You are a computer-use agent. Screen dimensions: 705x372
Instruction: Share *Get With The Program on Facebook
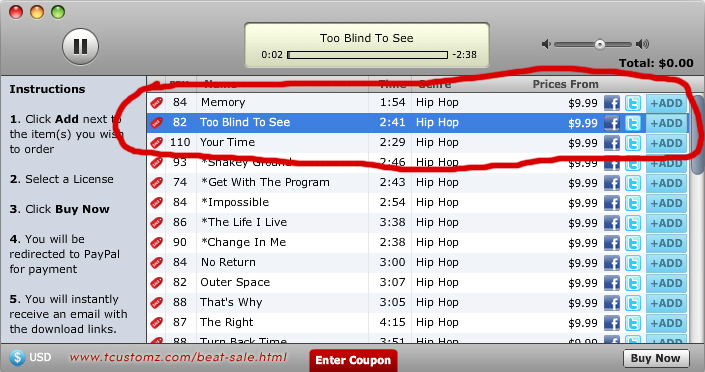(x=611, y=183)
